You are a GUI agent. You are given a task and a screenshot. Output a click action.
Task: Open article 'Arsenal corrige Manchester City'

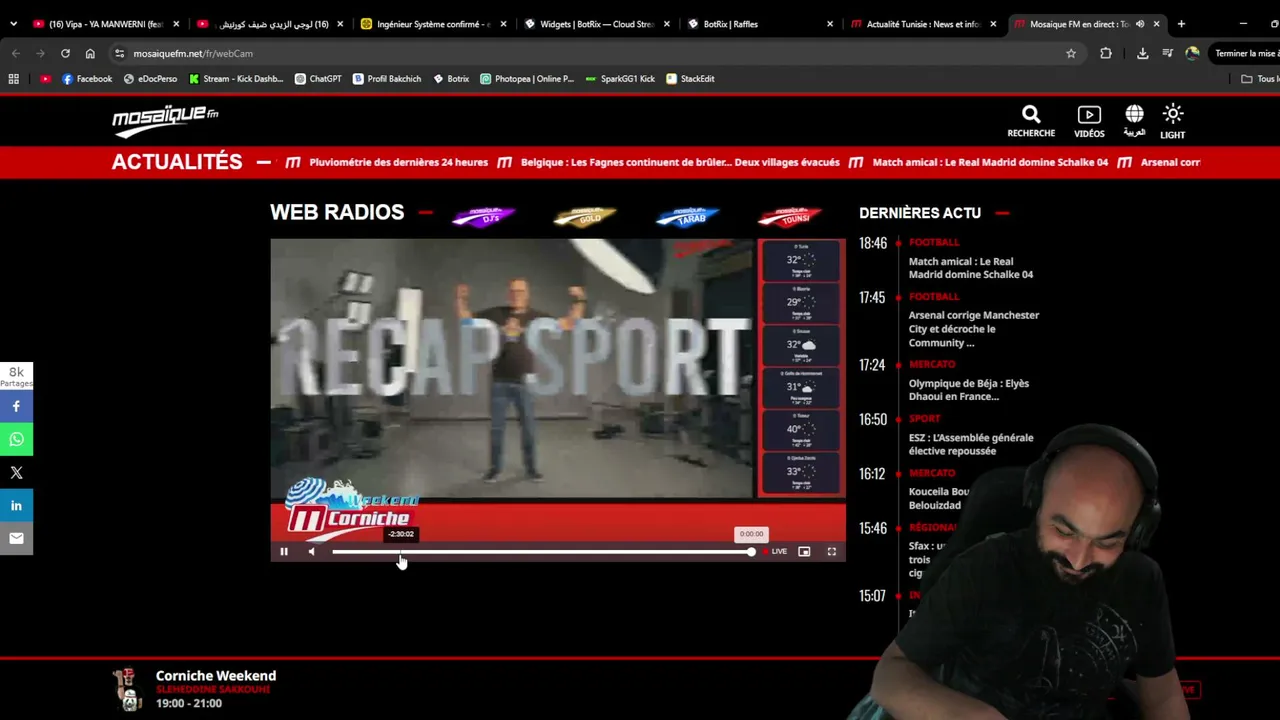[974, 329]
